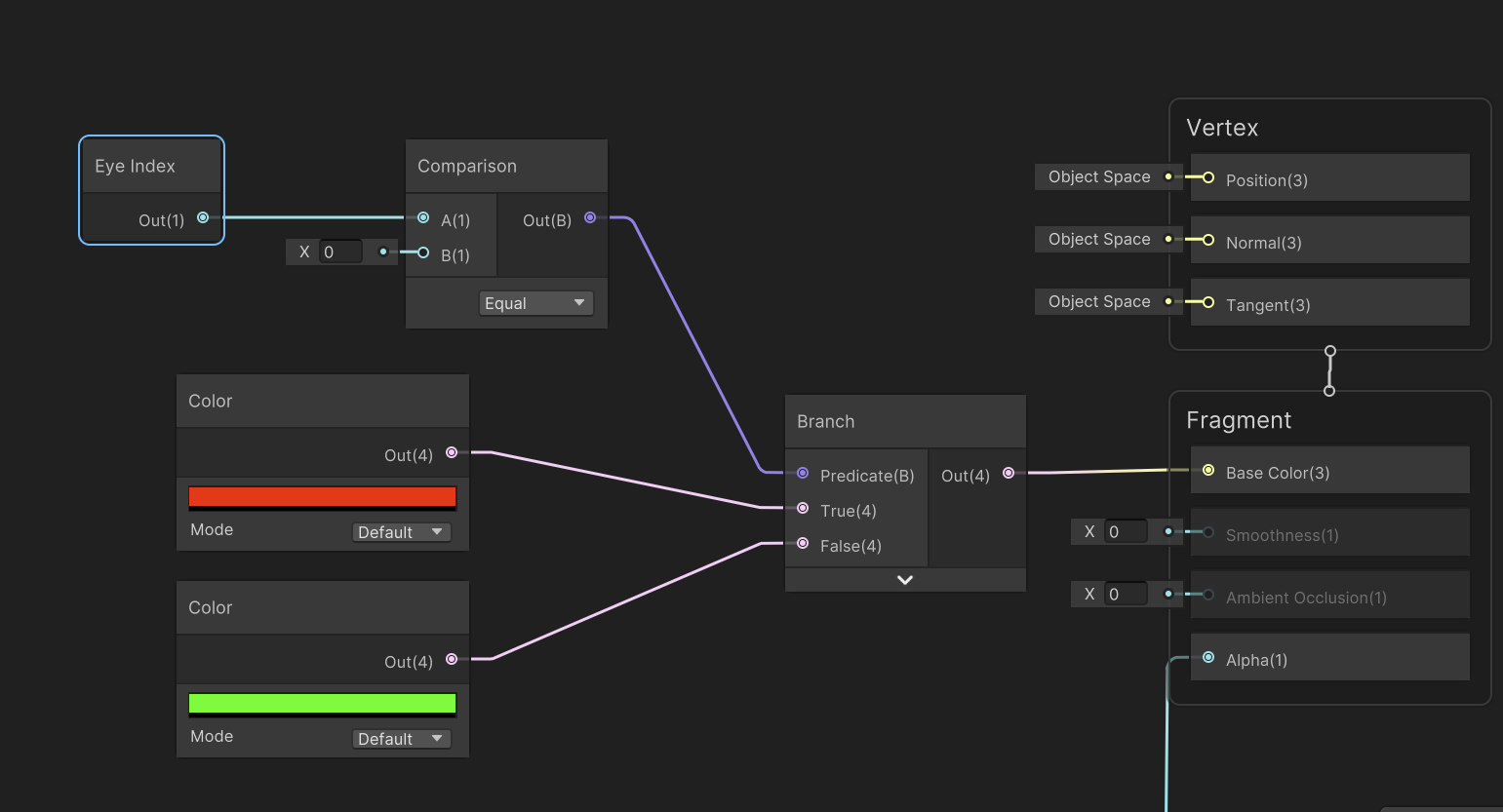The image size is (1503, 812).
Task: Open Mode dropdown on red Color node
Action: 401,532
